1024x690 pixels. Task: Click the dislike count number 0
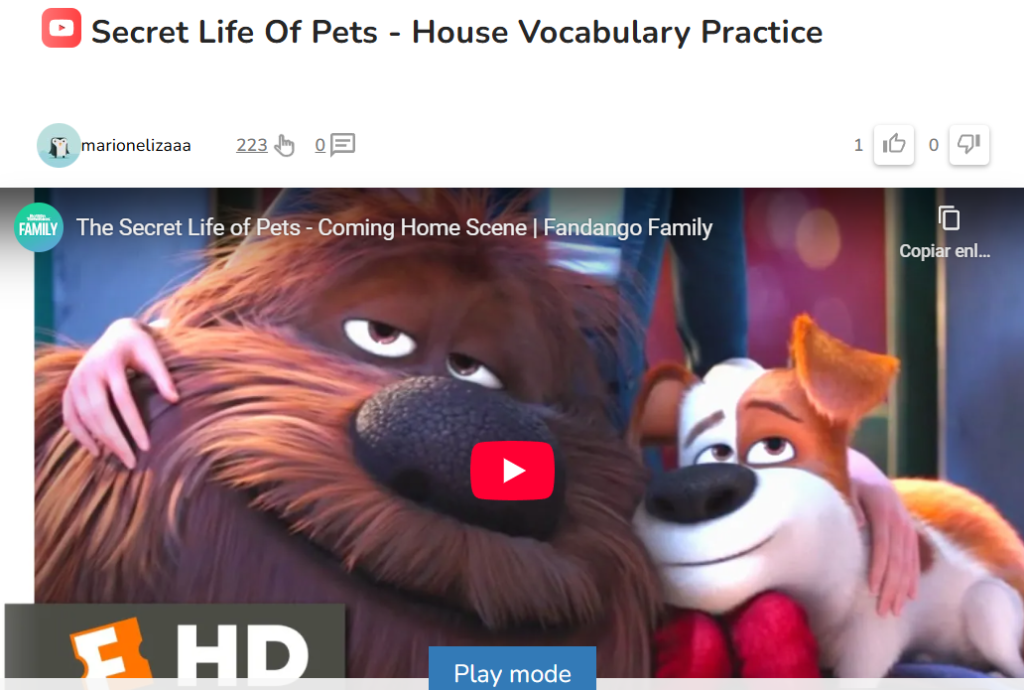coord(934,145)
